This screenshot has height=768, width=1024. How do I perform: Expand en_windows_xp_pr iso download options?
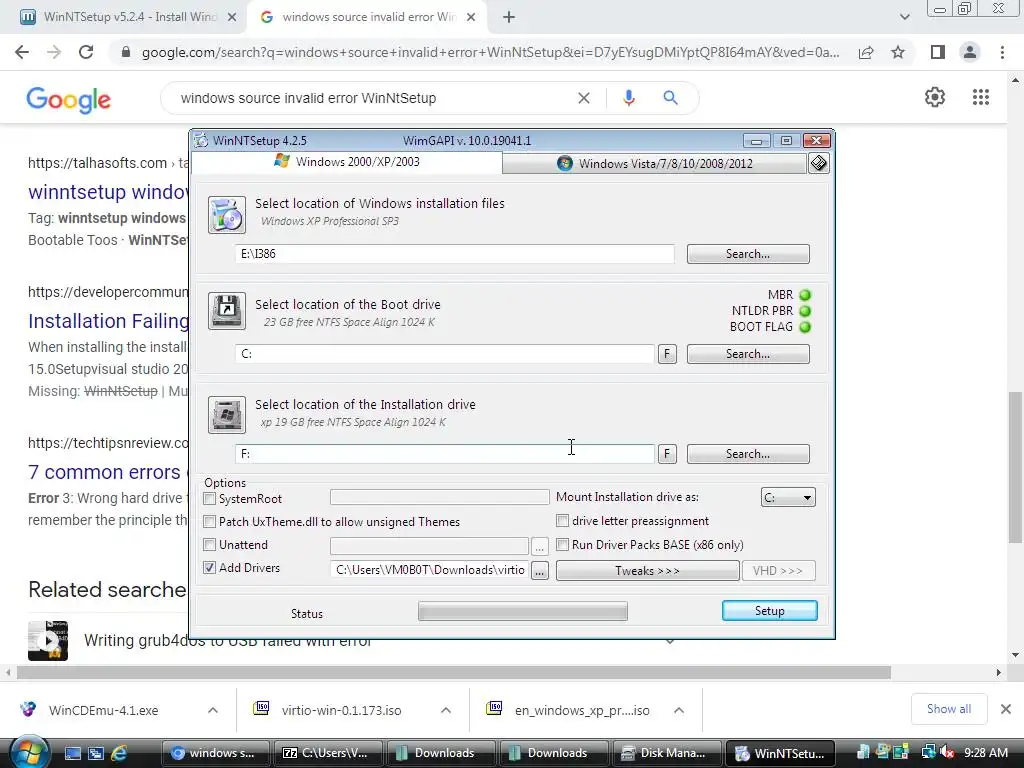tap(679, 710)
